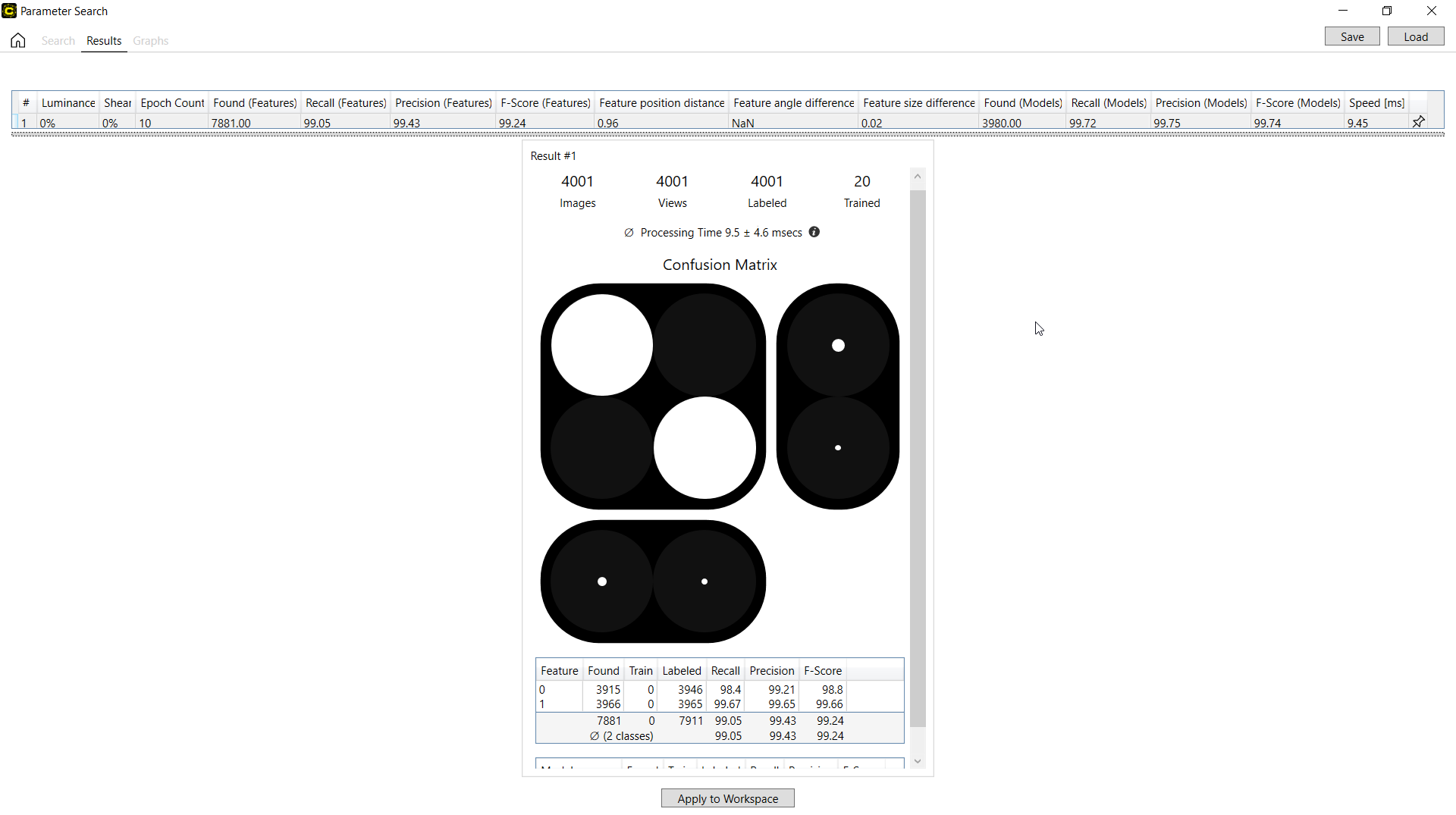Click the Parameter Search app icon
1456x815 pixels.
click(9, 11)
